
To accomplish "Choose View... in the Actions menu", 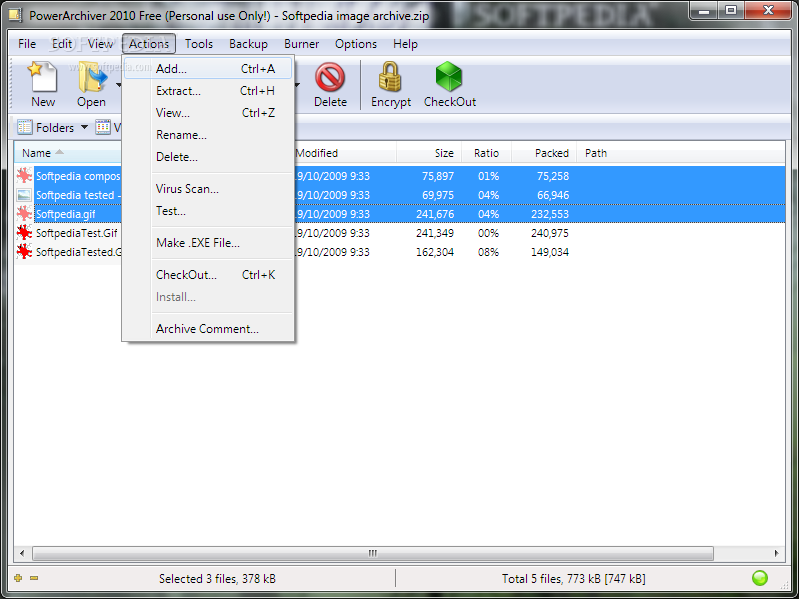I will pos(208,113).
